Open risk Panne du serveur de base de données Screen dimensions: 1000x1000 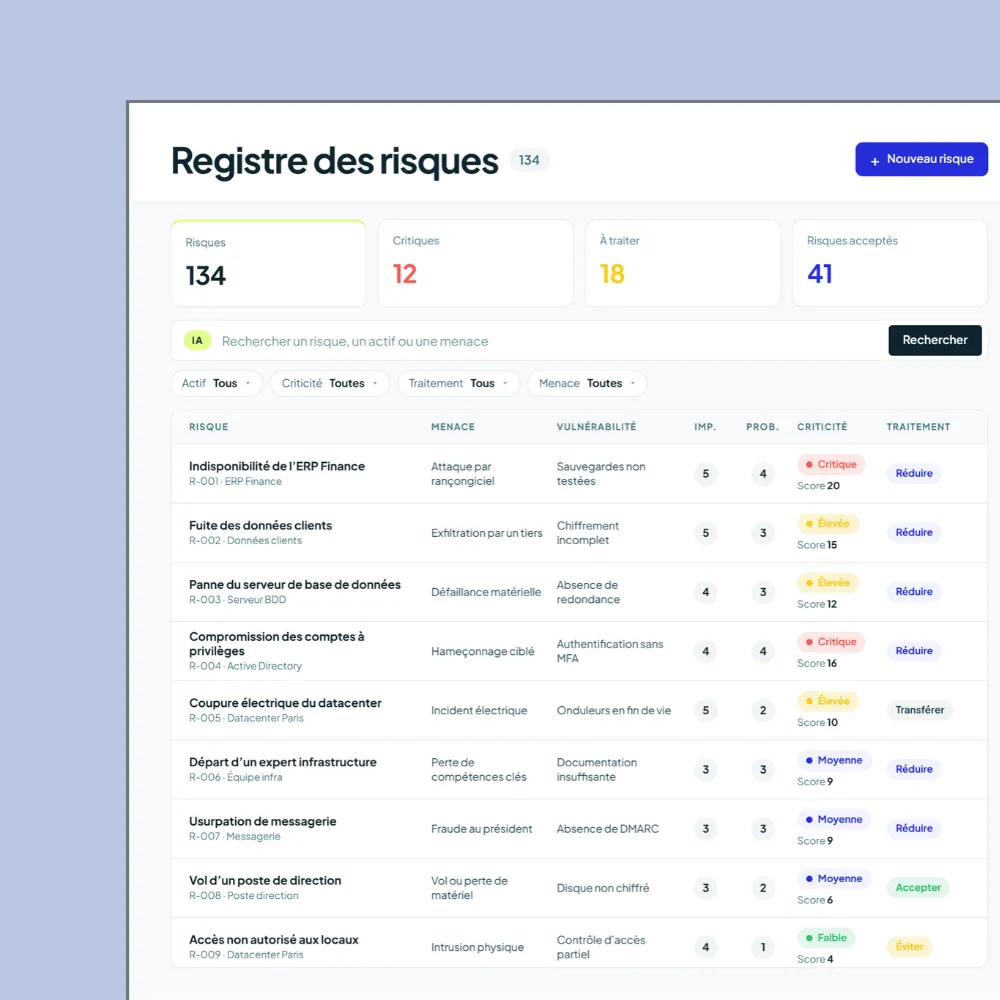point(295,585)
